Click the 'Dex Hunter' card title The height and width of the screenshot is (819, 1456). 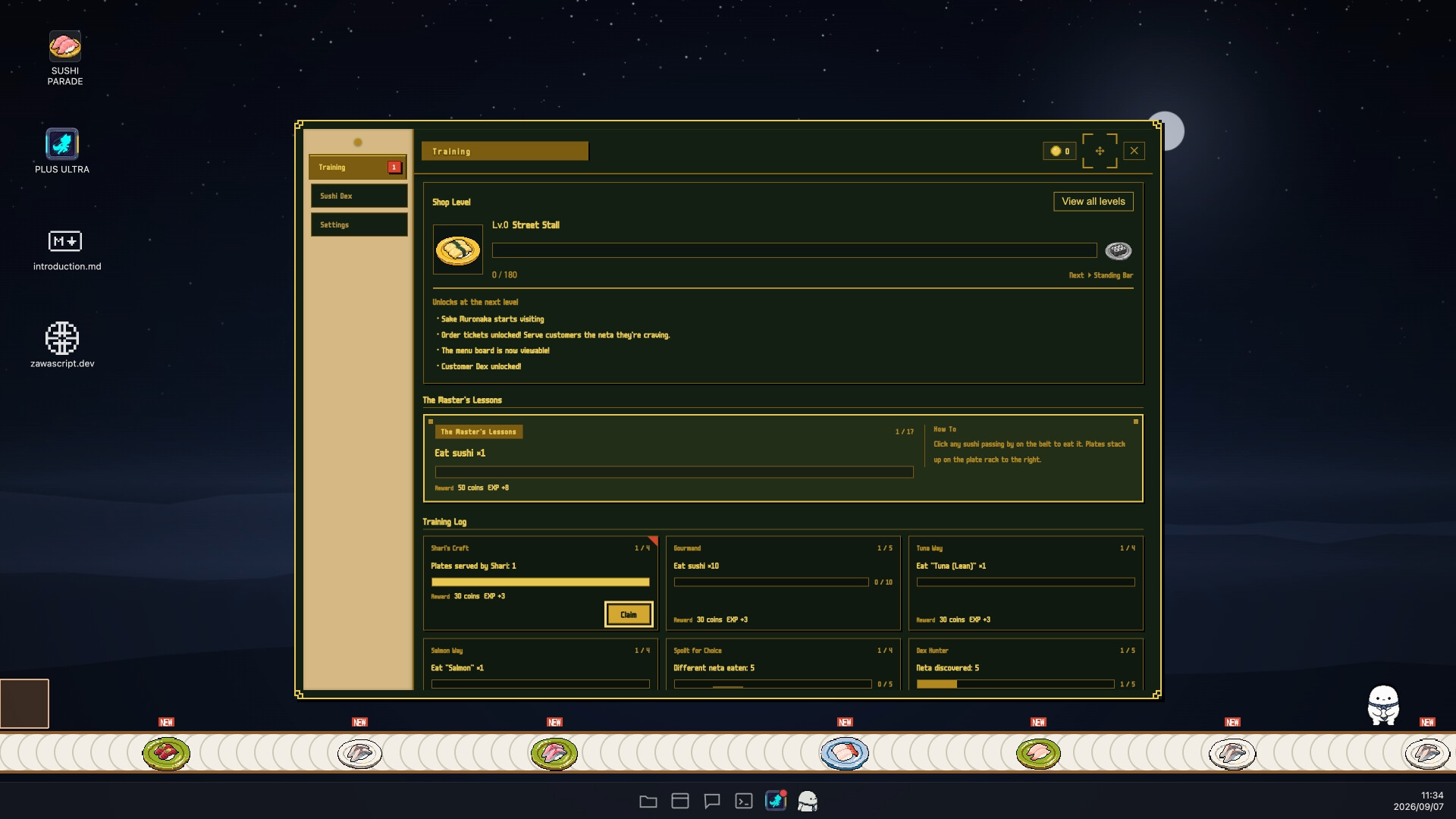click(932, 651)
